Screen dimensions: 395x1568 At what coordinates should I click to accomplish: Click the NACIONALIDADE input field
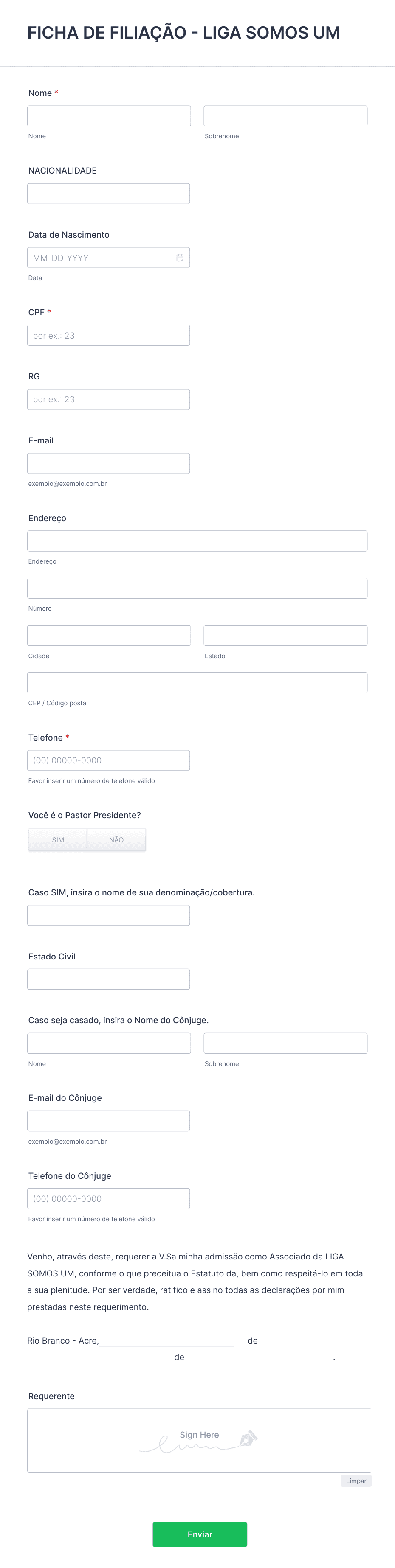coord(108,194)
